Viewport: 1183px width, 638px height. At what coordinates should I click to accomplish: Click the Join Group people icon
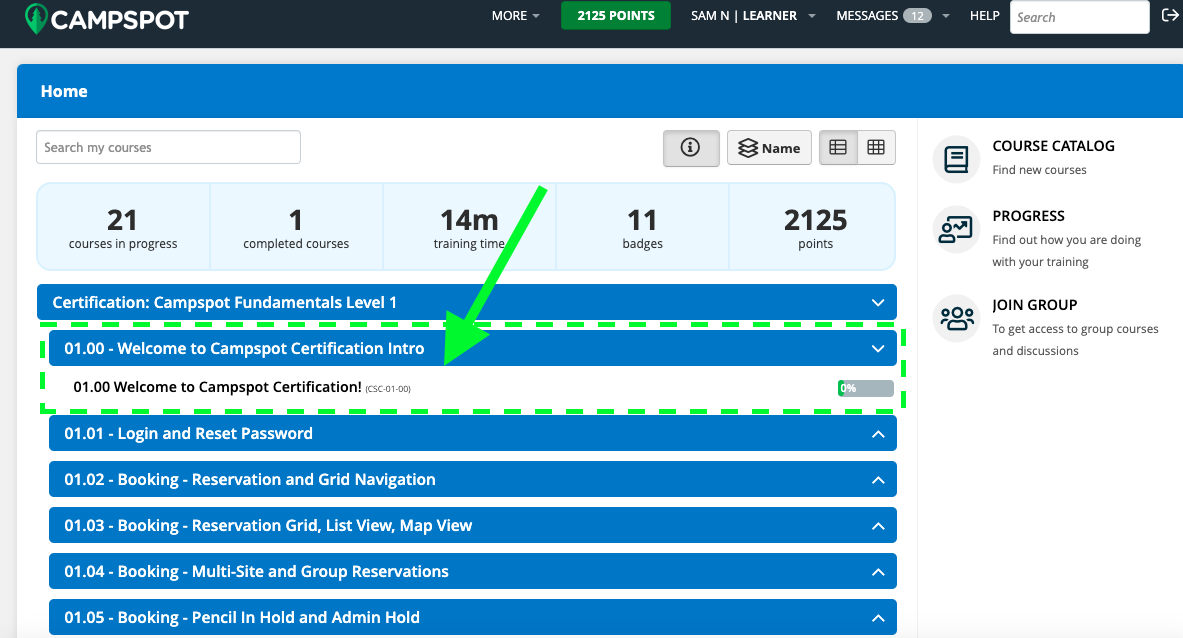coord(955,318)
